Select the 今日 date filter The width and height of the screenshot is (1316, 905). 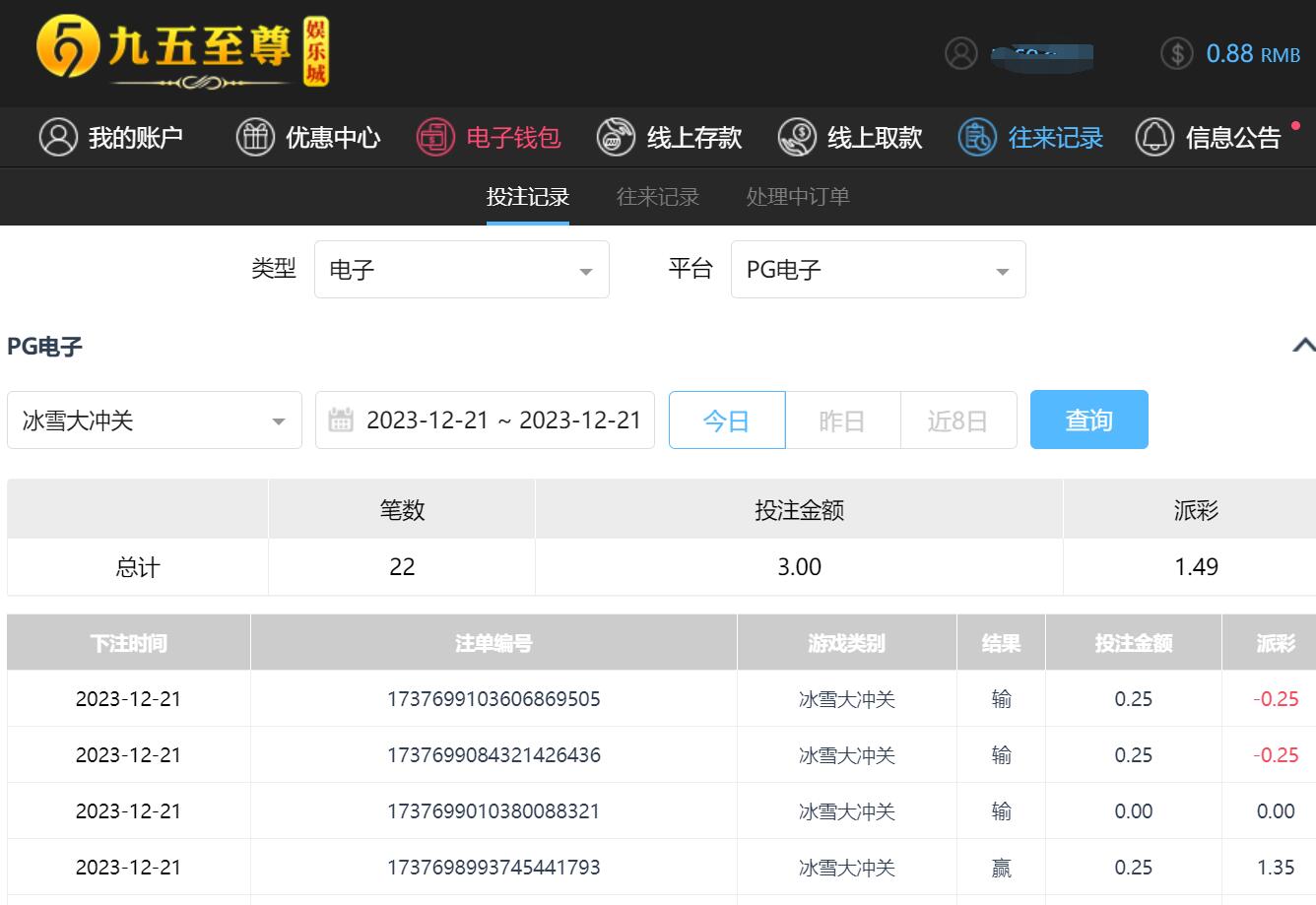pyautogui.click(x=727, y=420)
